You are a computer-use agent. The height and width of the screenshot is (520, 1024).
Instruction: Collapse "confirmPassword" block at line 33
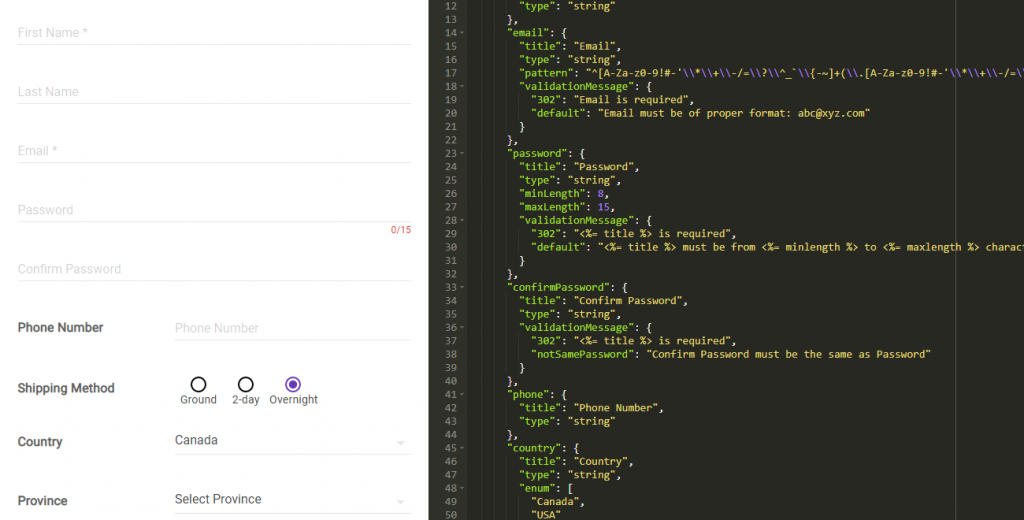tap(462, 287)
